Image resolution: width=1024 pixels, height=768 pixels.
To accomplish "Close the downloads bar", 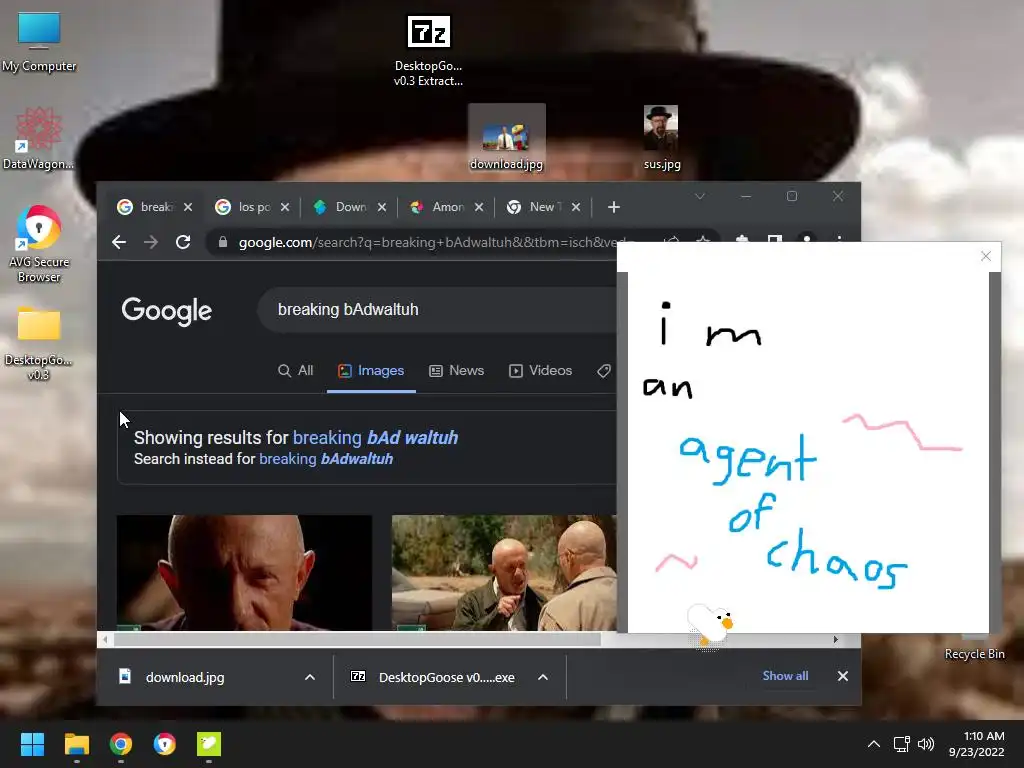I will point(842,677).
